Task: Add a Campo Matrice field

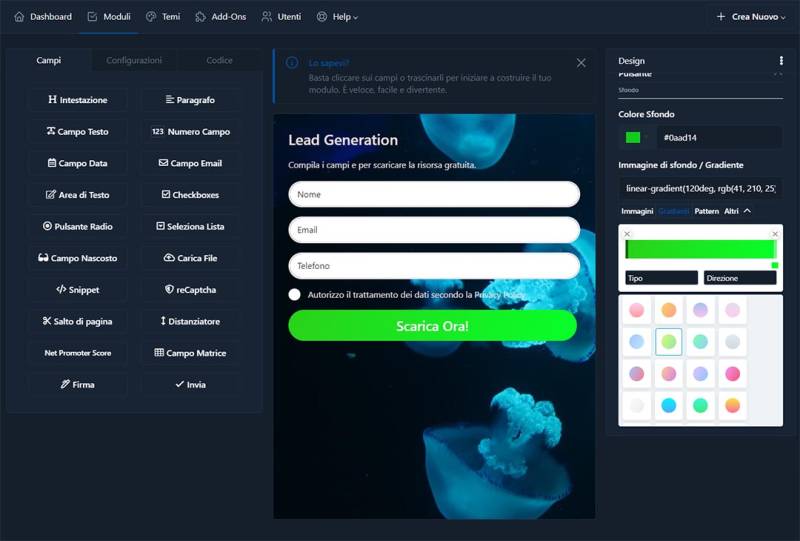Action: tap(190, 353)
